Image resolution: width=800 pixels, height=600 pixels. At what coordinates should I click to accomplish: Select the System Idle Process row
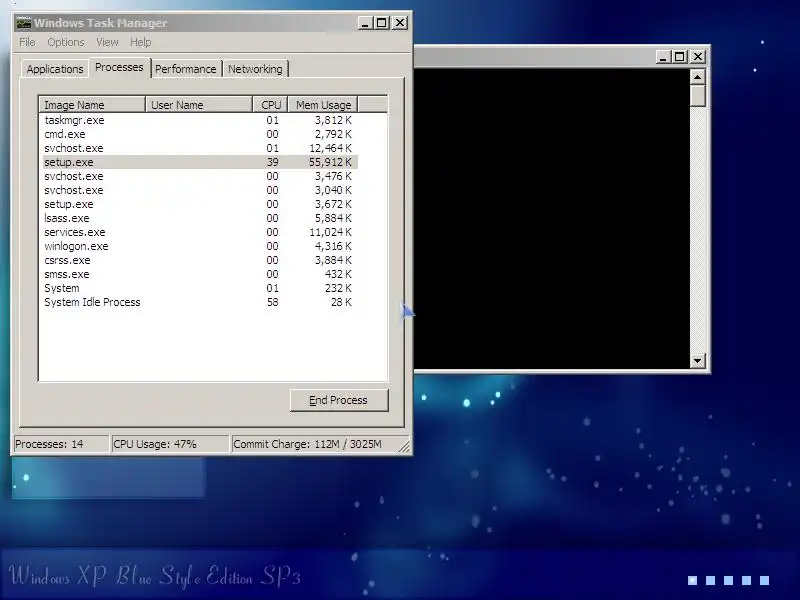point(199,303)
